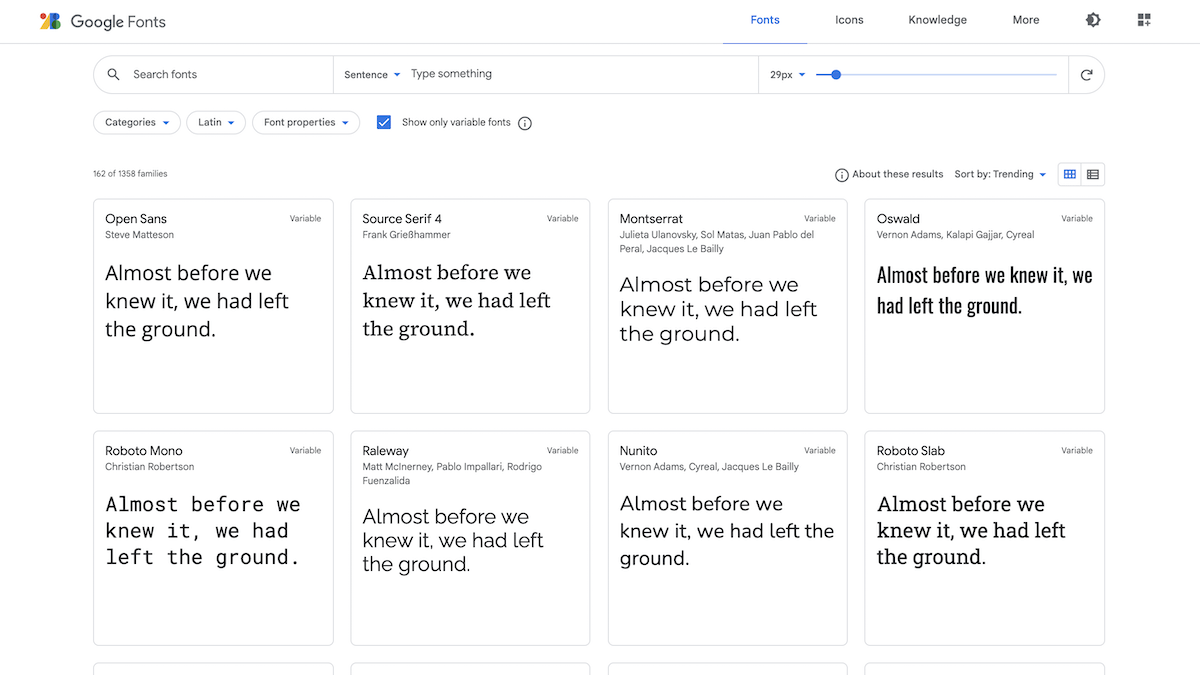This screenshot has width=1200, height=675.
Task: Open the More tab
Action: click(1026, 20)
